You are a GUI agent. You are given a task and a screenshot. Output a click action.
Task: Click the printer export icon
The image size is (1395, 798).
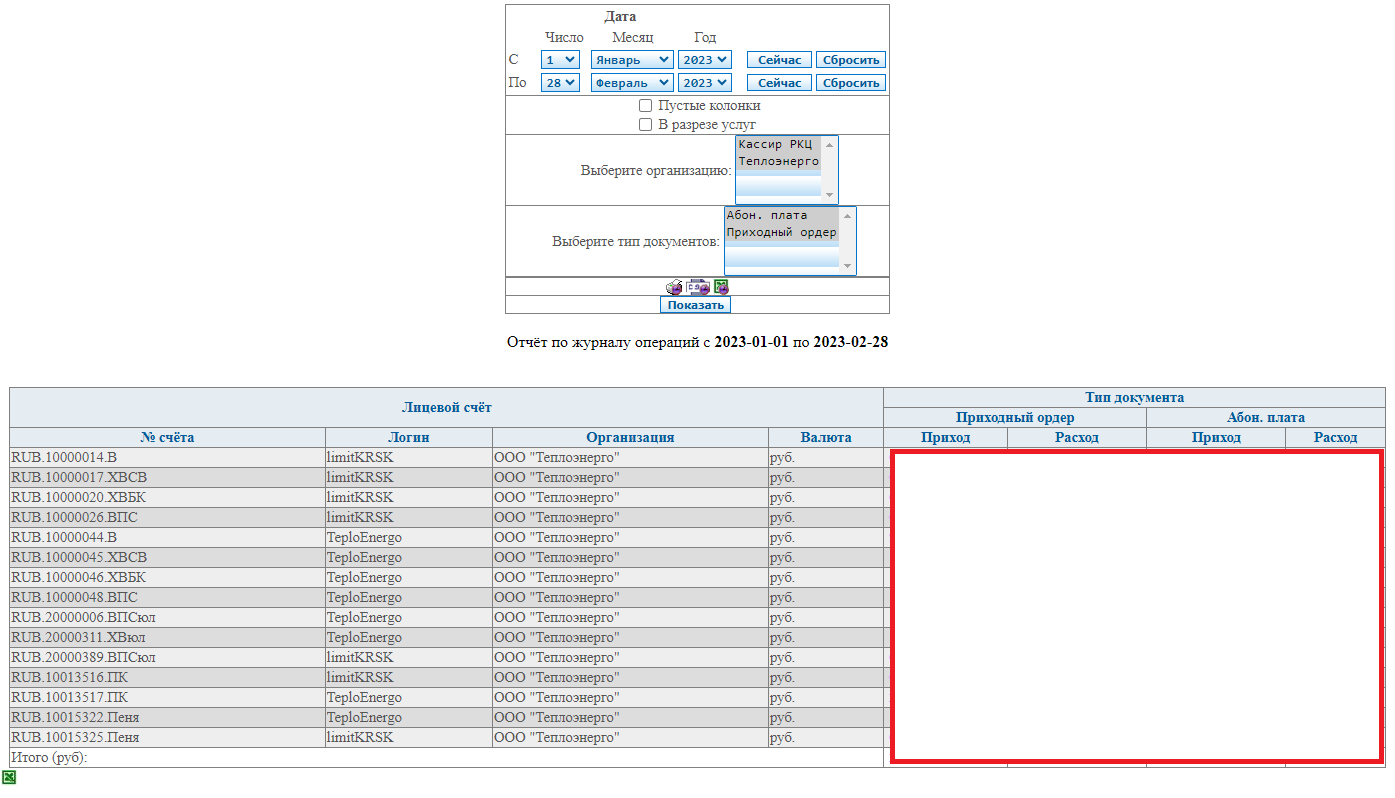[x=674, y=287]
